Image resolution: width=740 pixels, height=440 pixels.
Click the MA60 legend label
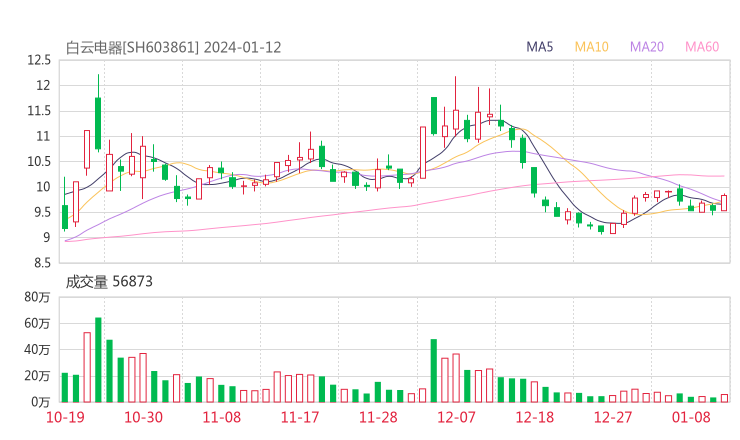coord(702,47)
